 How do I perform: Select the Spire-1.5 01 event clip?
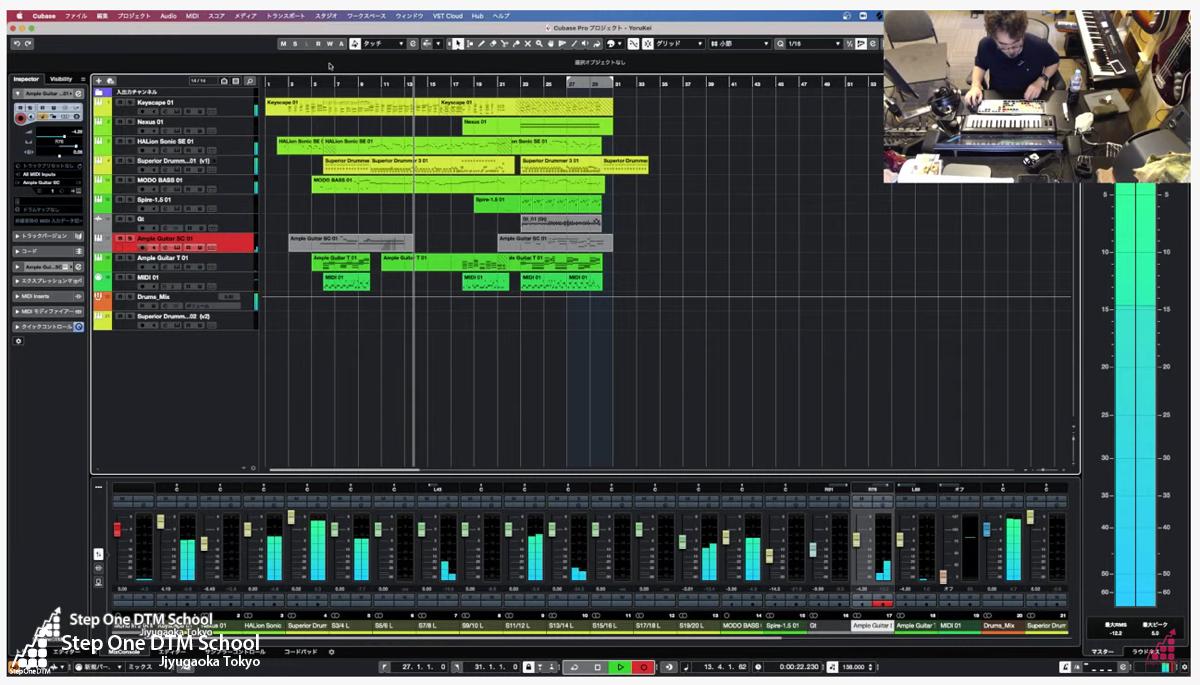tap(537, 204)
